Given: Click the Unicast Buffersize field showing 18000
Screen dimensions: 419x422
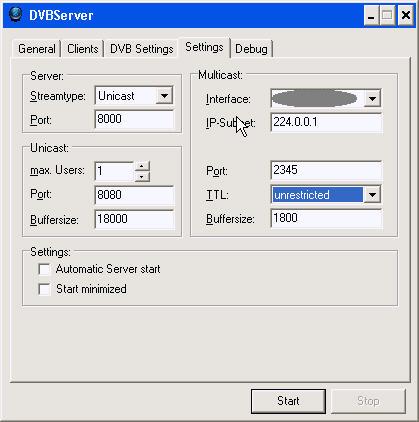Looking at the screenshot, I should pos(134,219).
